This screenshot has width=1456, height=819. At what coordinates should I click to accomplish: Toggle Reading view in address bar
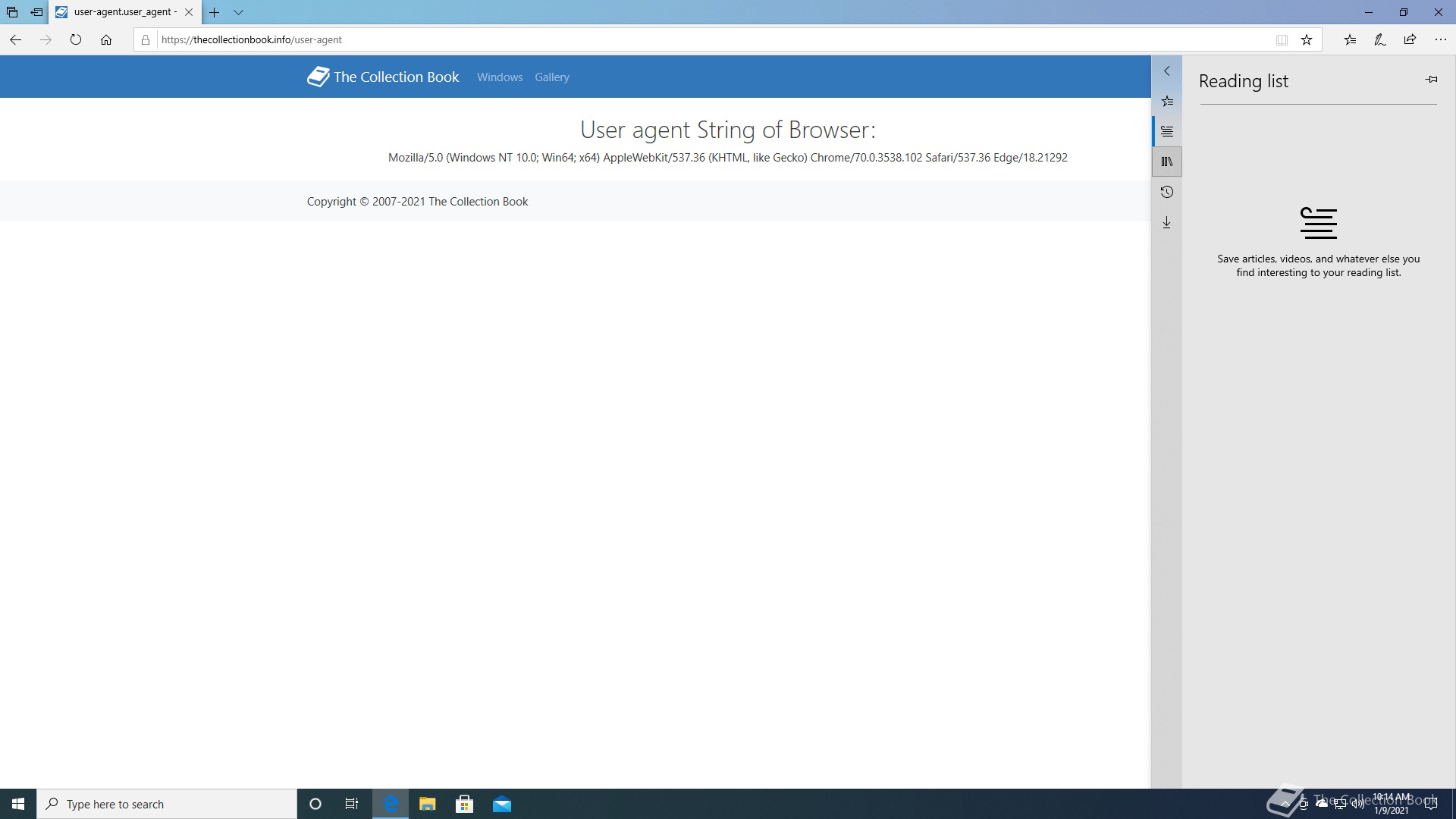pos(1282,40)
